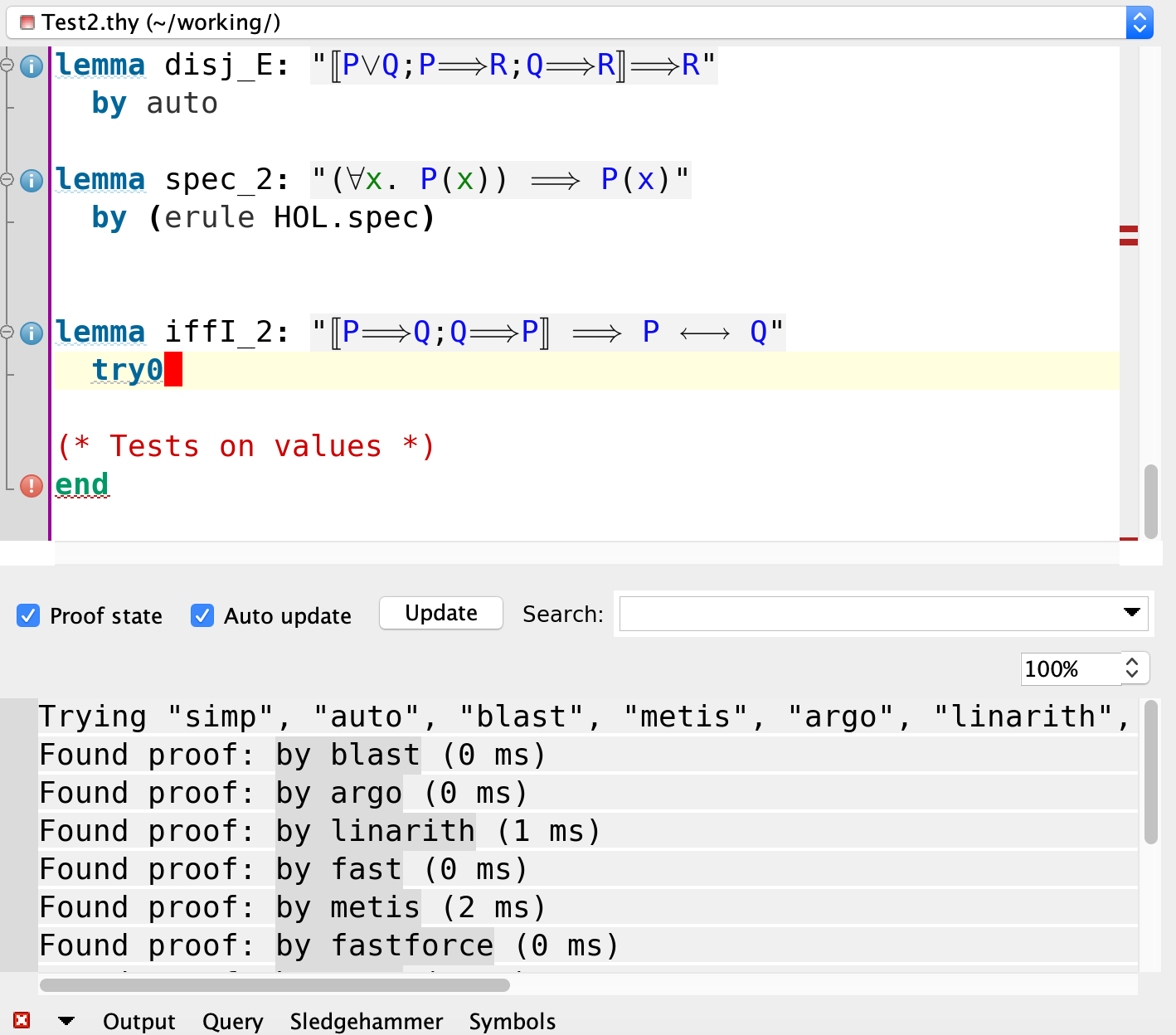Screen dimensions: 1176x1035
Task: Insert the 'by fastforce' found proof
Action: tap(385, 945)
